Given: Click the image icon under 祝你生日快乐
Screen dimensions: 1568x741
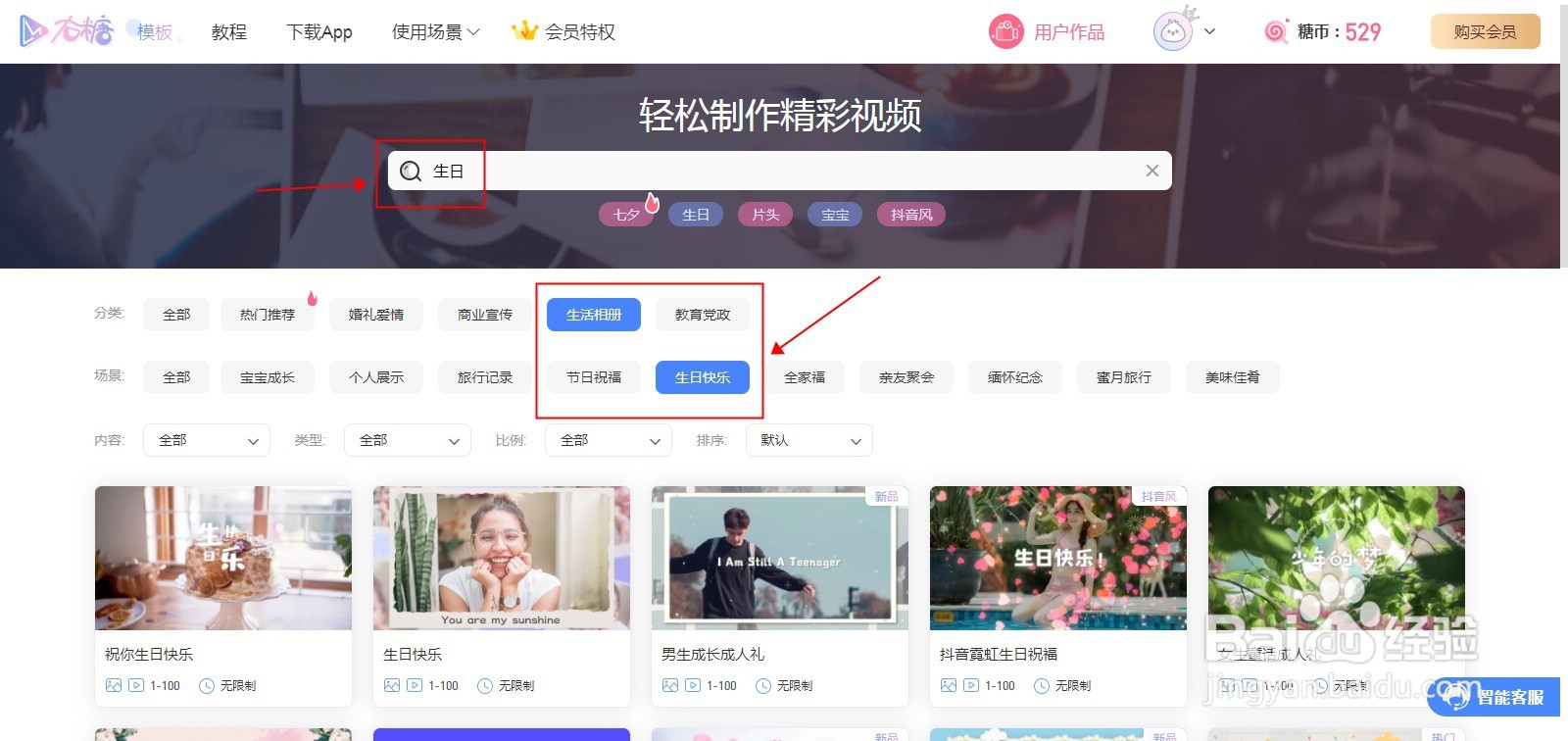Looking at the screenshot, I should 114,685.
